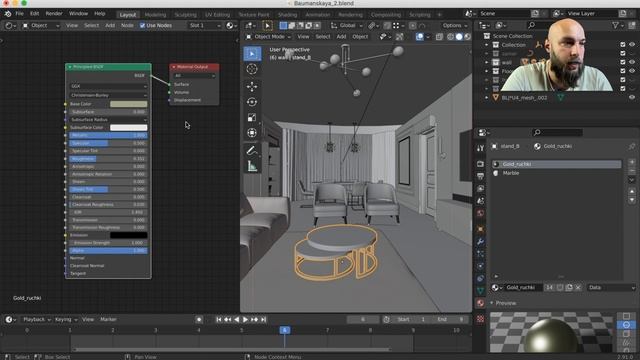This screenshot has width=640, height=360.
Task: Expand the BLI*U4_mesh_002 outliner row
Action: (487, 98)
